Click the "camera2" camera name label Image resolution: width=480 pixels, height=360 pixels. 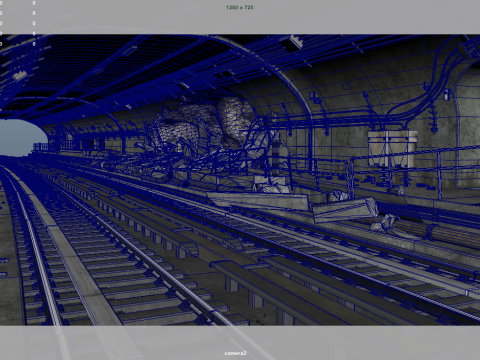235,353
